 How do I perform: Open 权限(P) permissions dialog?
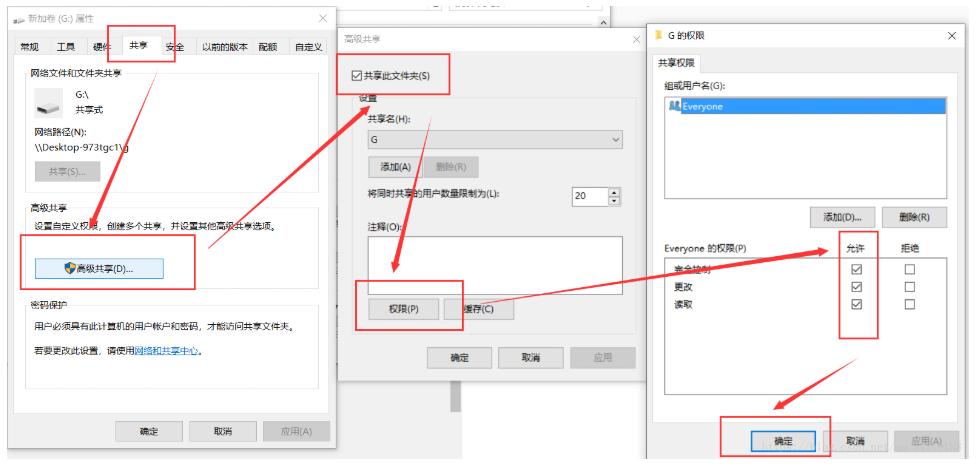(403, 309)
